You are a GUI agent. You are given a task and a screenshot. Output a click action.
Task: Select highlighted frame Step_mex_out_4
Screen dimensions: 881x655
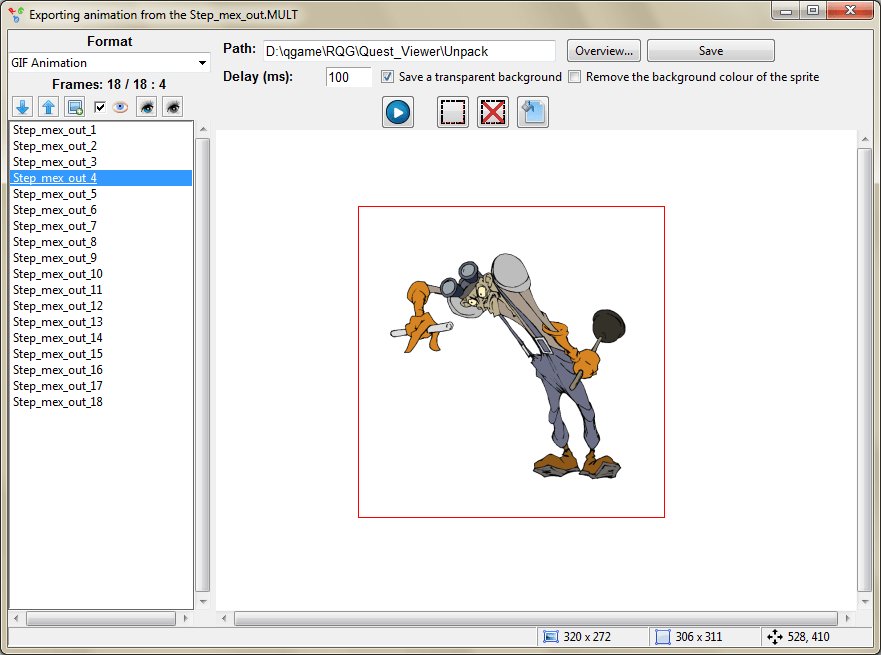point(101,178)
